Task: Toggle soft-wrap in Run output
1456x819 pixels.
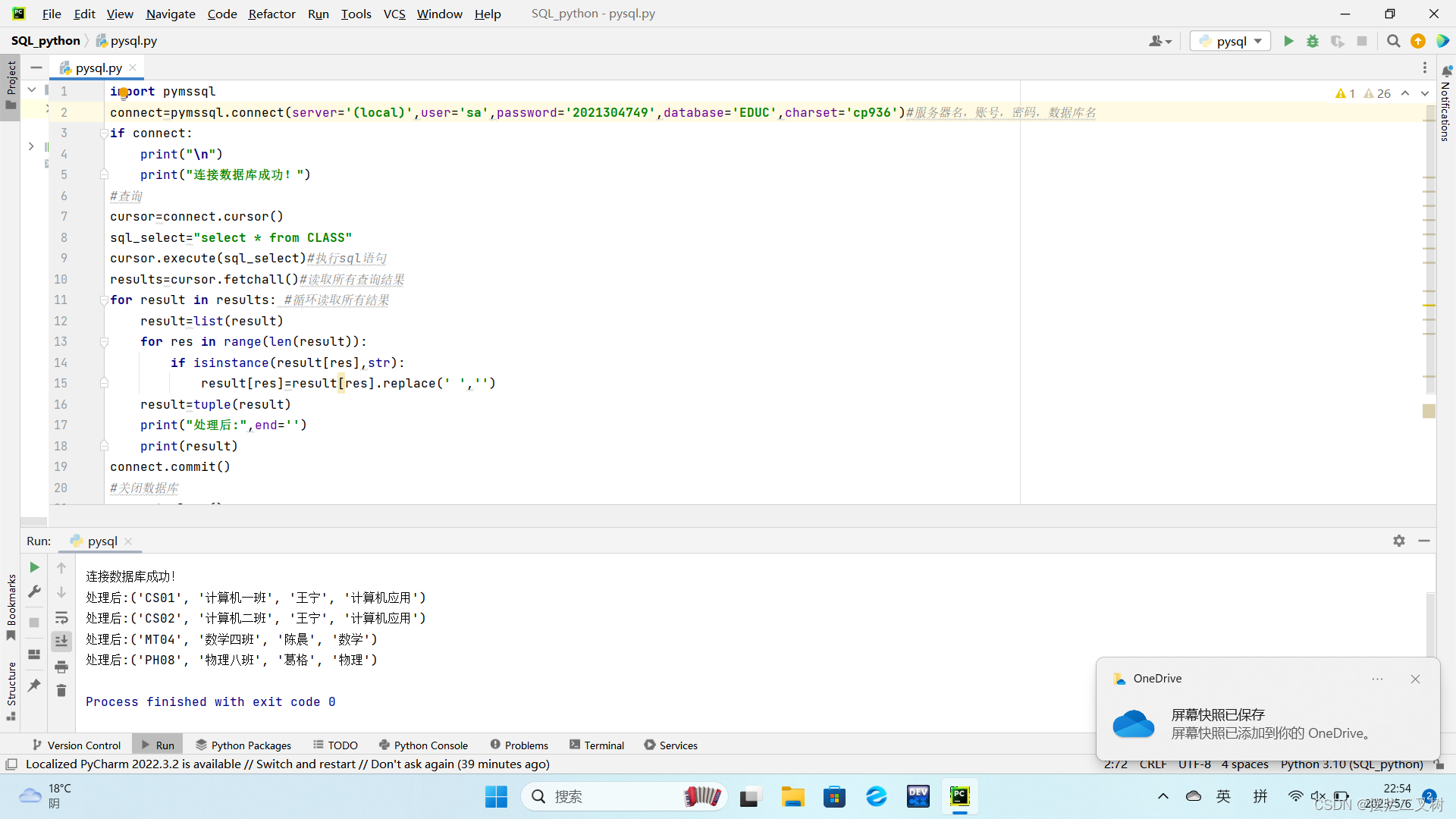Action: coord(61,618)
